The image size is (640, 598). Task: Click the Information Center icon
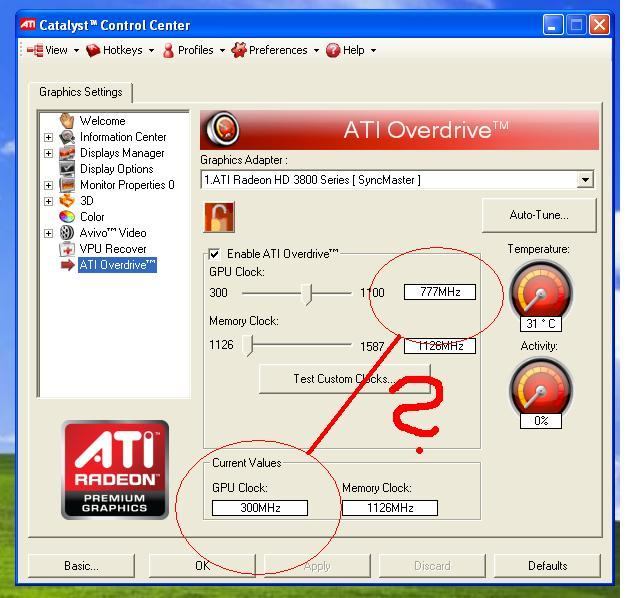[67, 137]
